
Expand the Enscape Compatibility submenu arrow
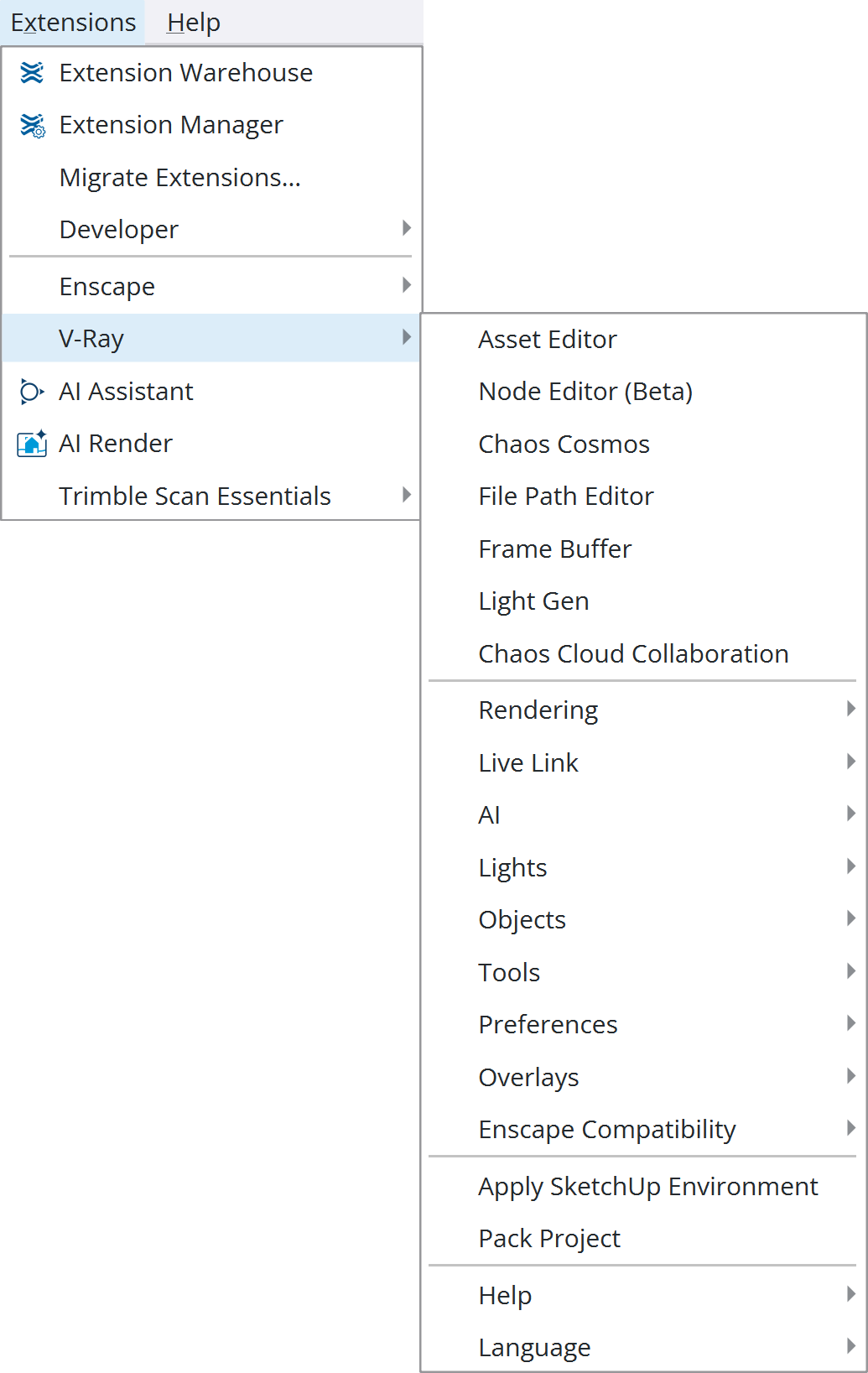(x=851, y=1128)
